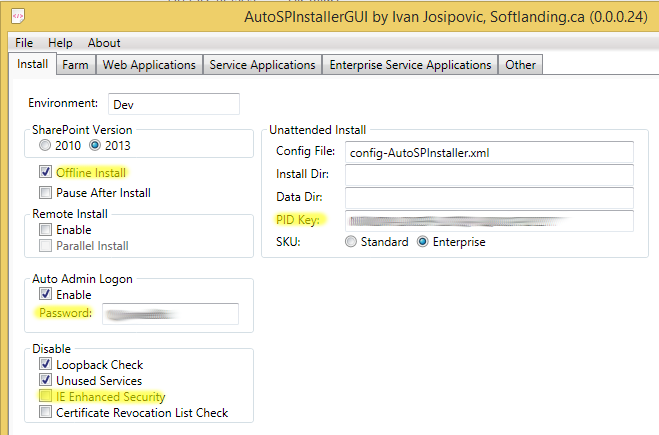Check the IE Enhanced Security checkbox
This screenshot has width=659, height=435.
click(x=45, y=396)
